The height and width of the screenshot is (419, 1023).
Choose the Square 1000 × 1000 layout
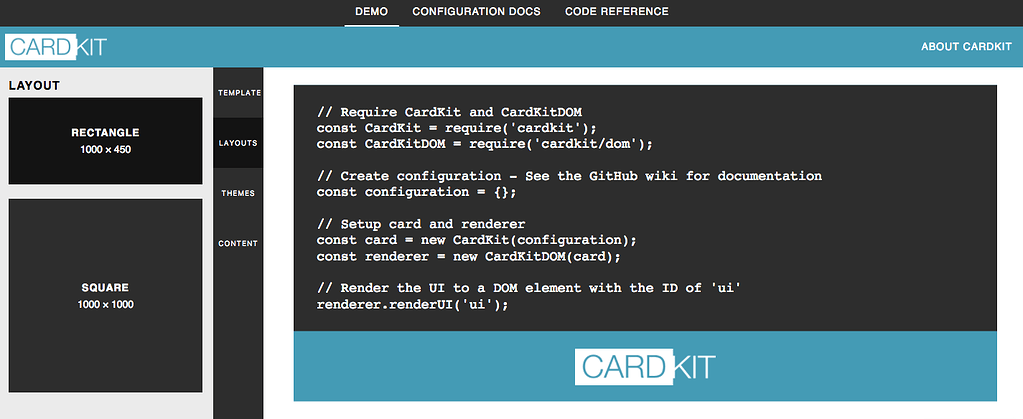105,295
